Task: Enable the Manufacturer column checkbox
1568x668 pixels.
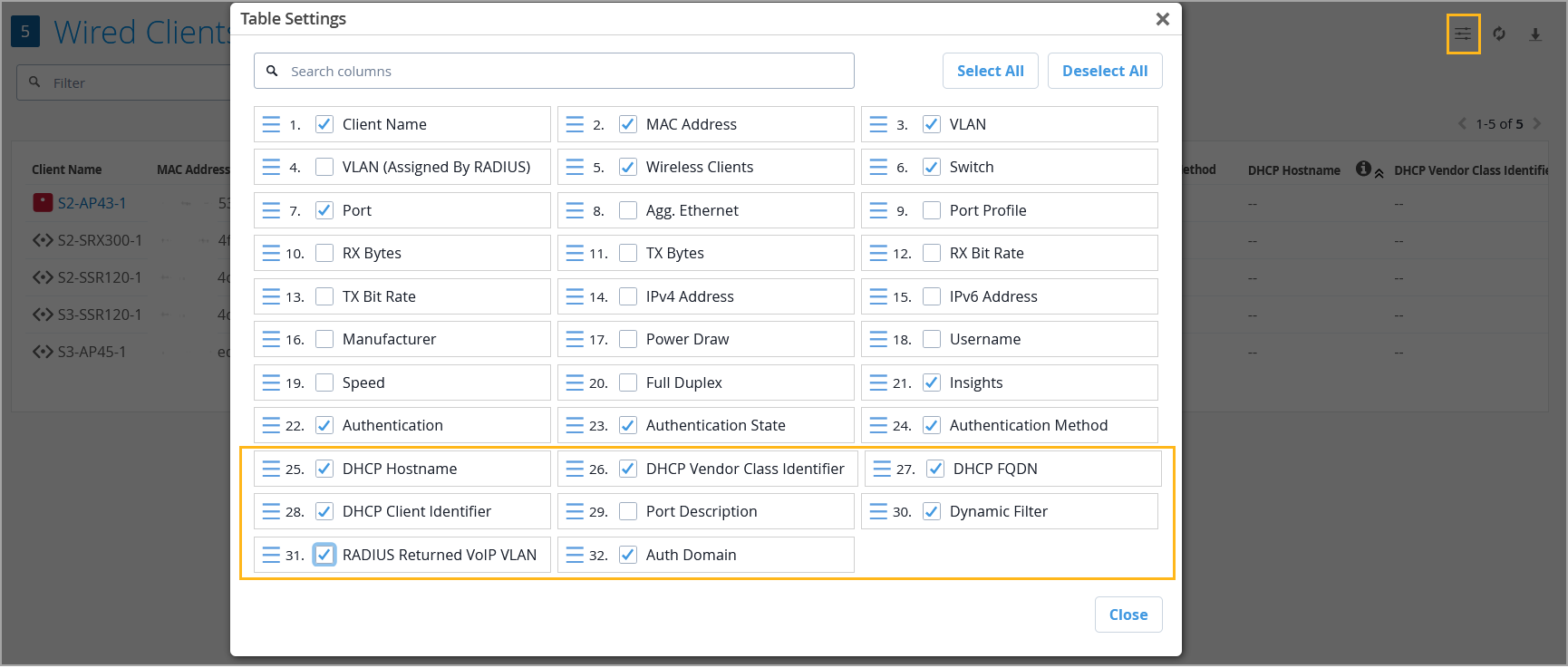Action: pyautogui.click(x=324, y=339)
